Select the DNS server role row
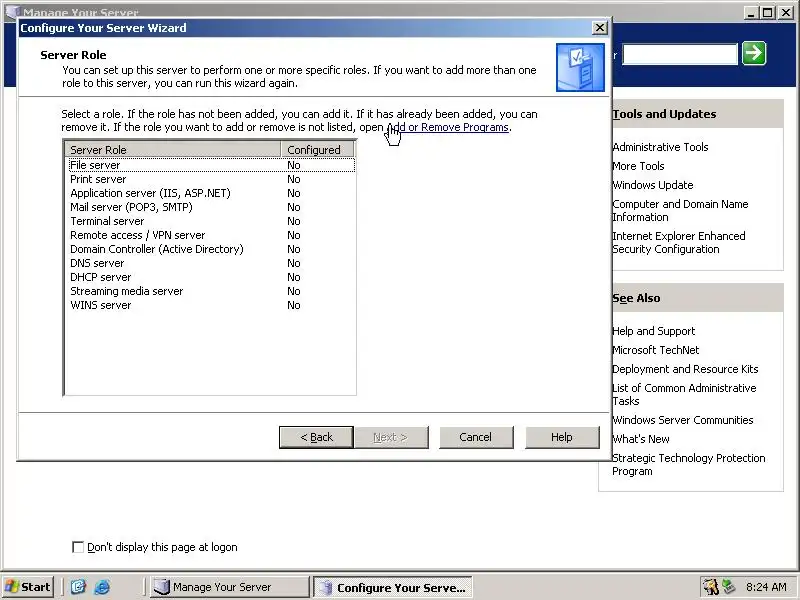Image resolution: width=800 pixels, height=600 pixels. pos(211,263)
